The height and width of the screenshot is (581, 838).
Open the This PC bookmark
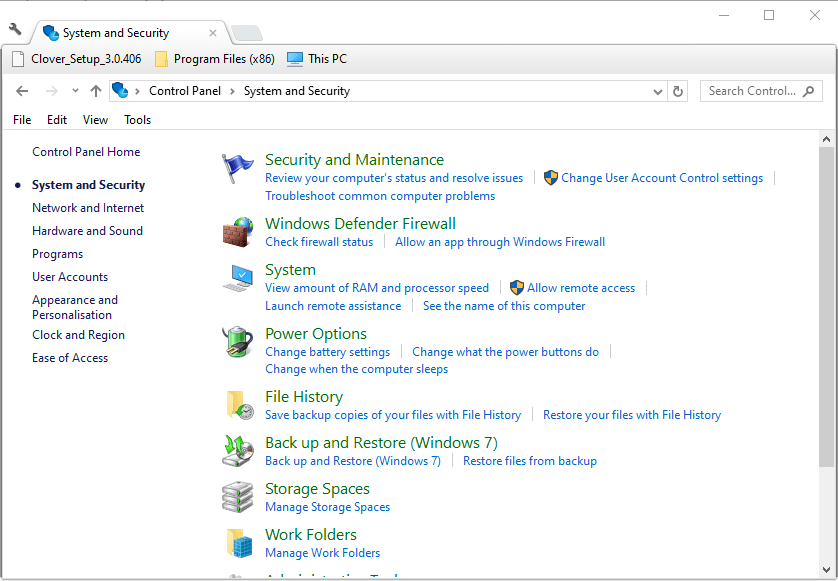coord(317,59)
